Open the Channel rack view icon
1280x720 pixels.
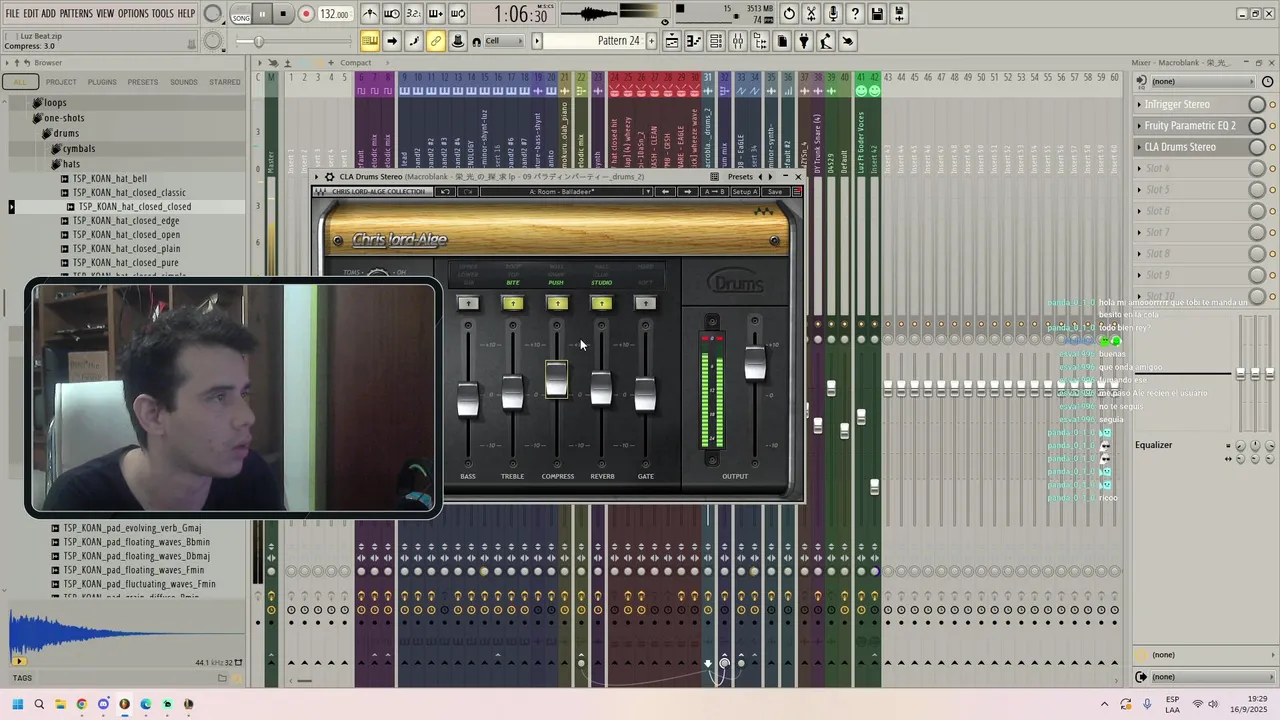coord(716,41)
